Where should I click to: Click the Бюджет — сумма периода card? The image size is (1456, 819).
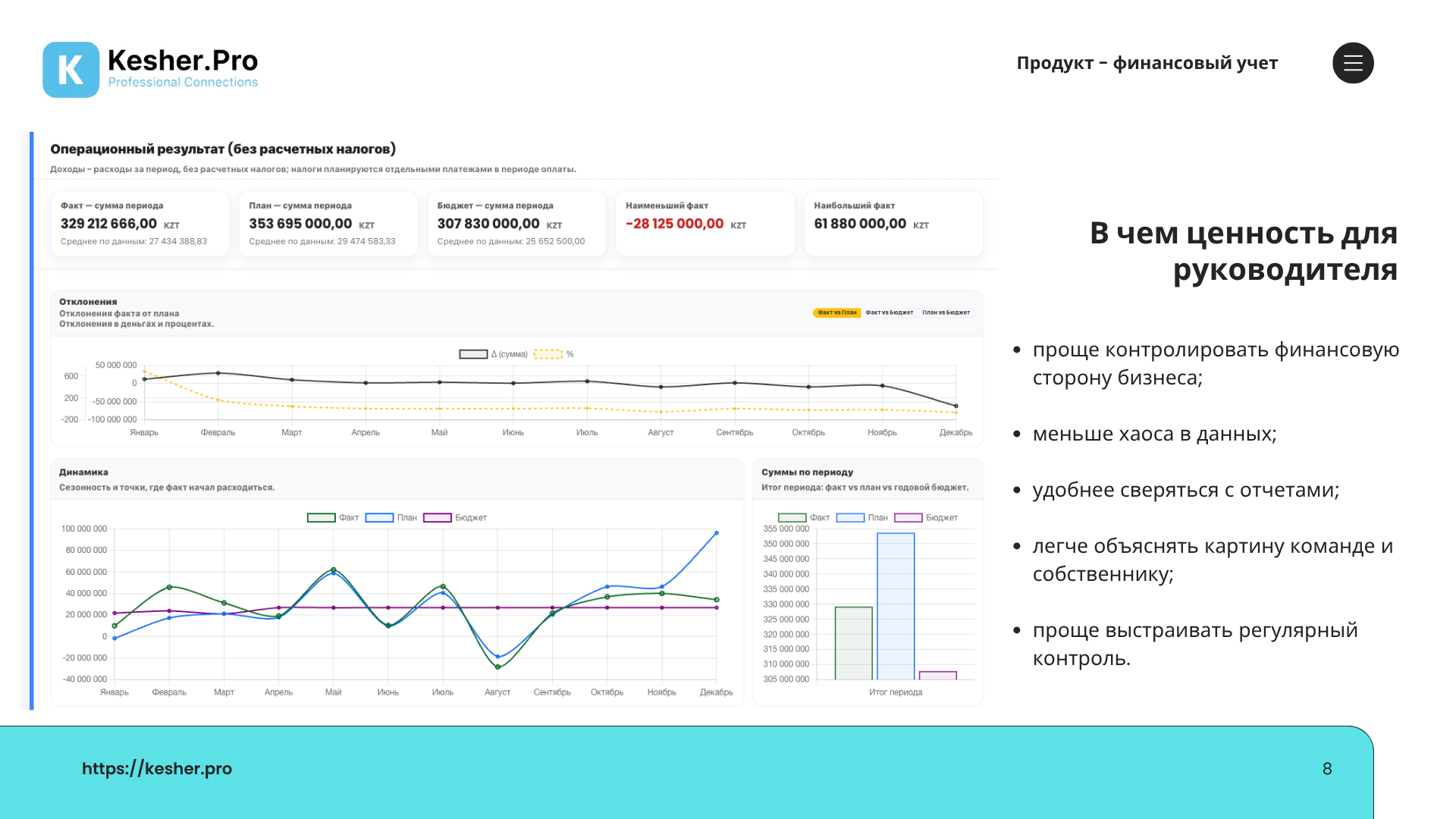[x=516, y=224]
